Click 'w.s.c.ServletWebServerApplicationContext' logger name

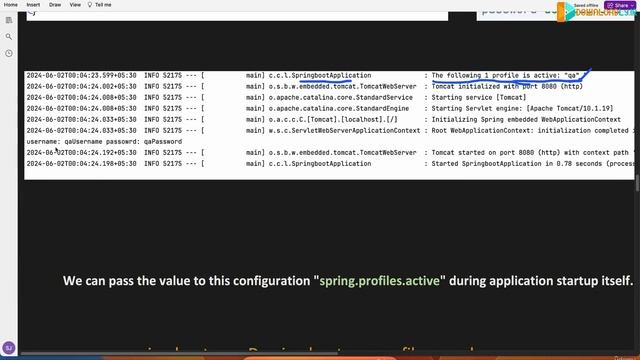tap(344, 131)
